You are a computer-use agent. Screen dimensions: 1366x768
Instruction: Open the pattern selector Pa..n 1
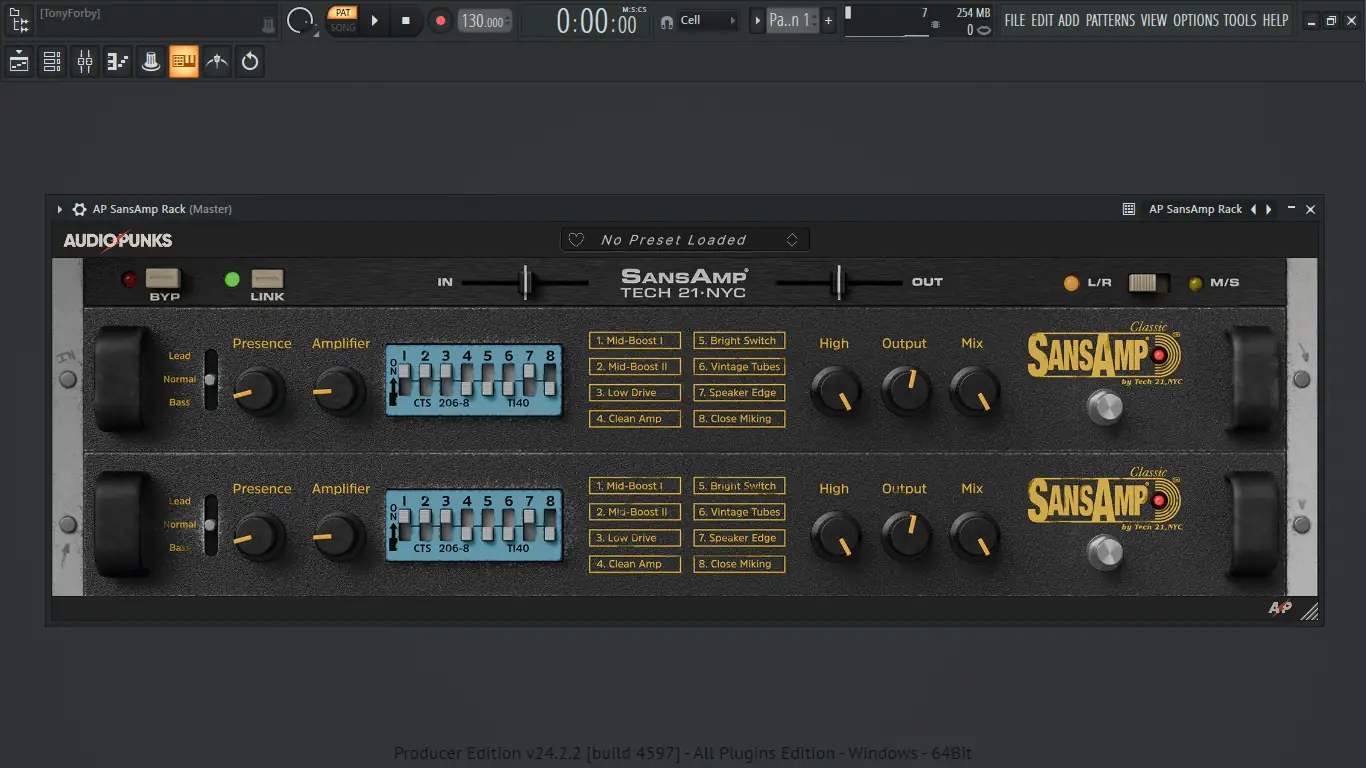[792, 20]
